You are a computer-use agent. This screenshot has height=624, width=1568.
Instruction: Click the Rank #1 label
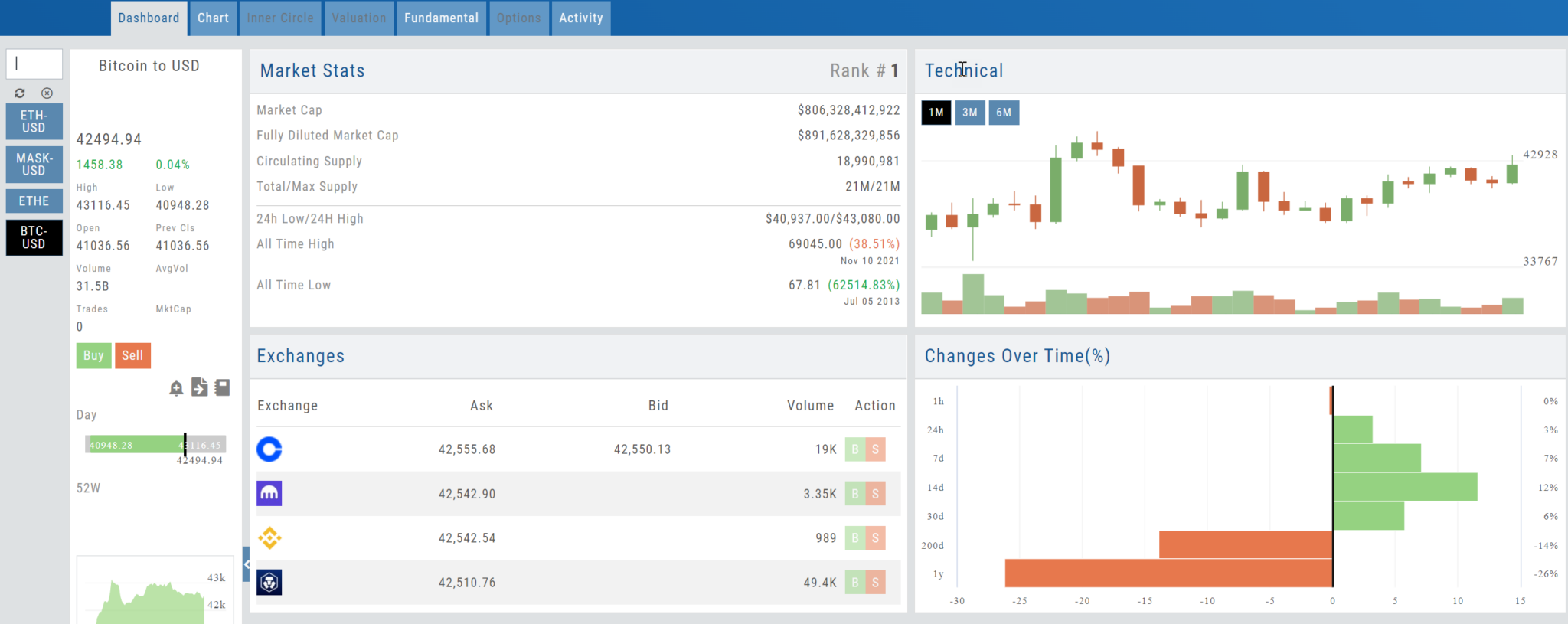point(864,70)
